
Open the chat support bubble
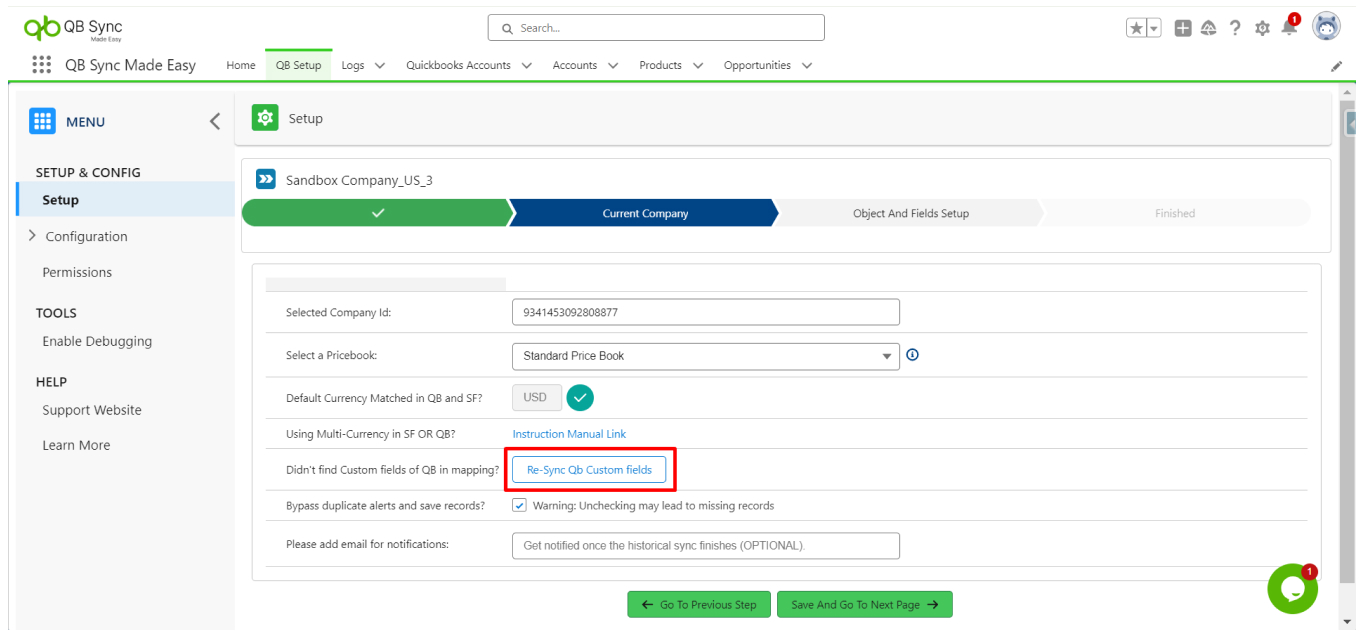[x=1292, y=589]
